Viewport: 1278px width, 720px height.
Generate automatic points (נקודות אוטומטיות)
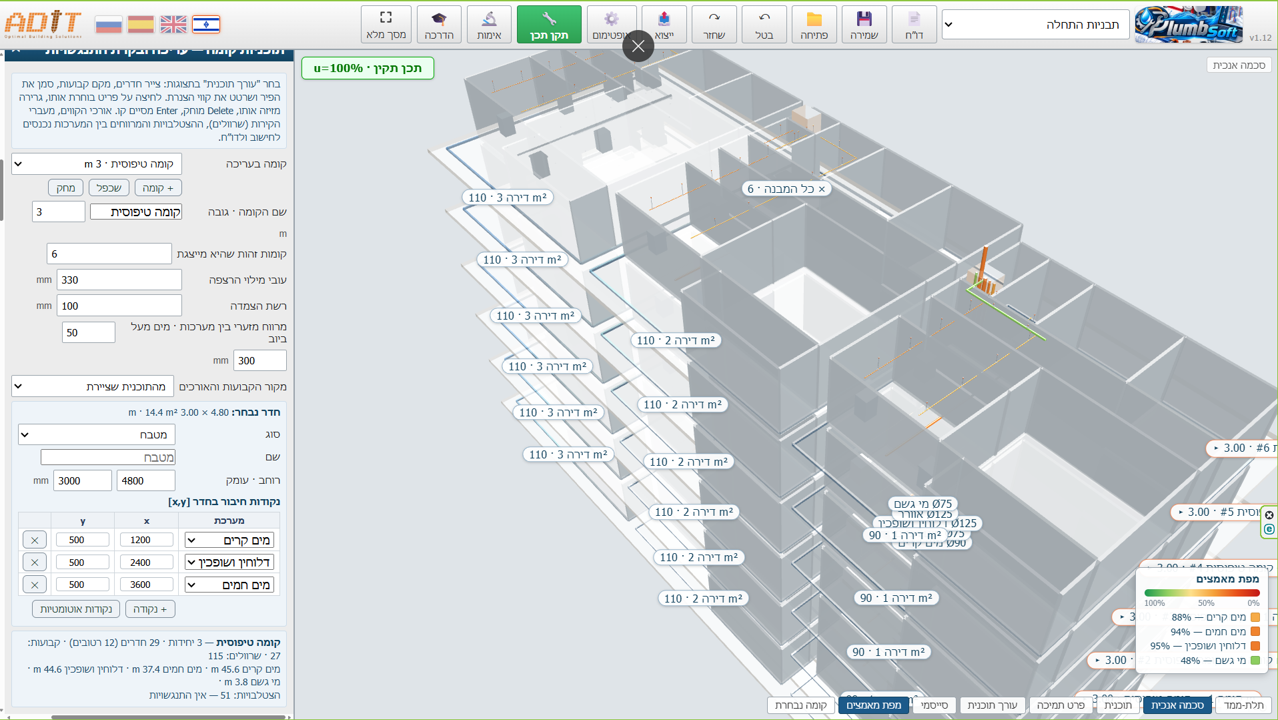coord(76,609)
